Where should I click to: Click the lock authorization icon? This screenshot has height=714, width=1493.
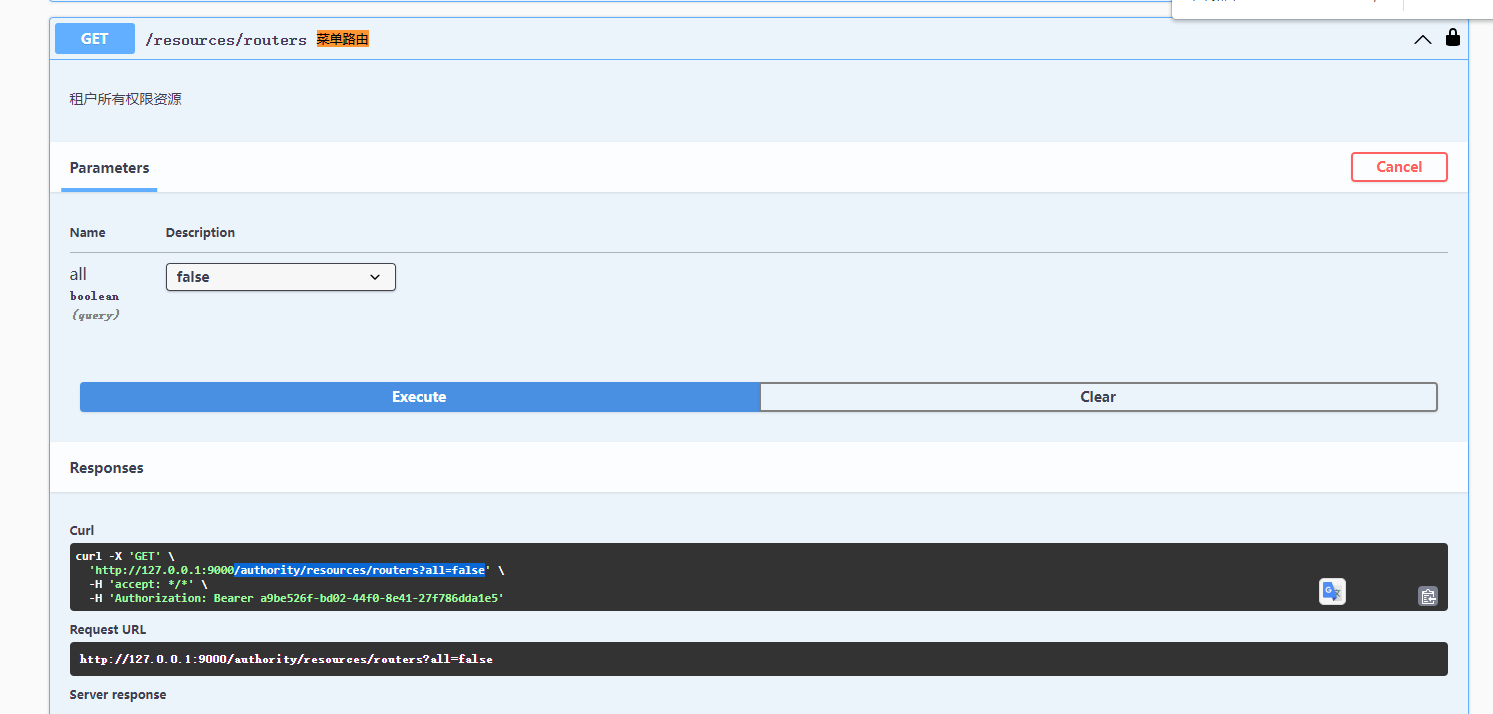1453,38
